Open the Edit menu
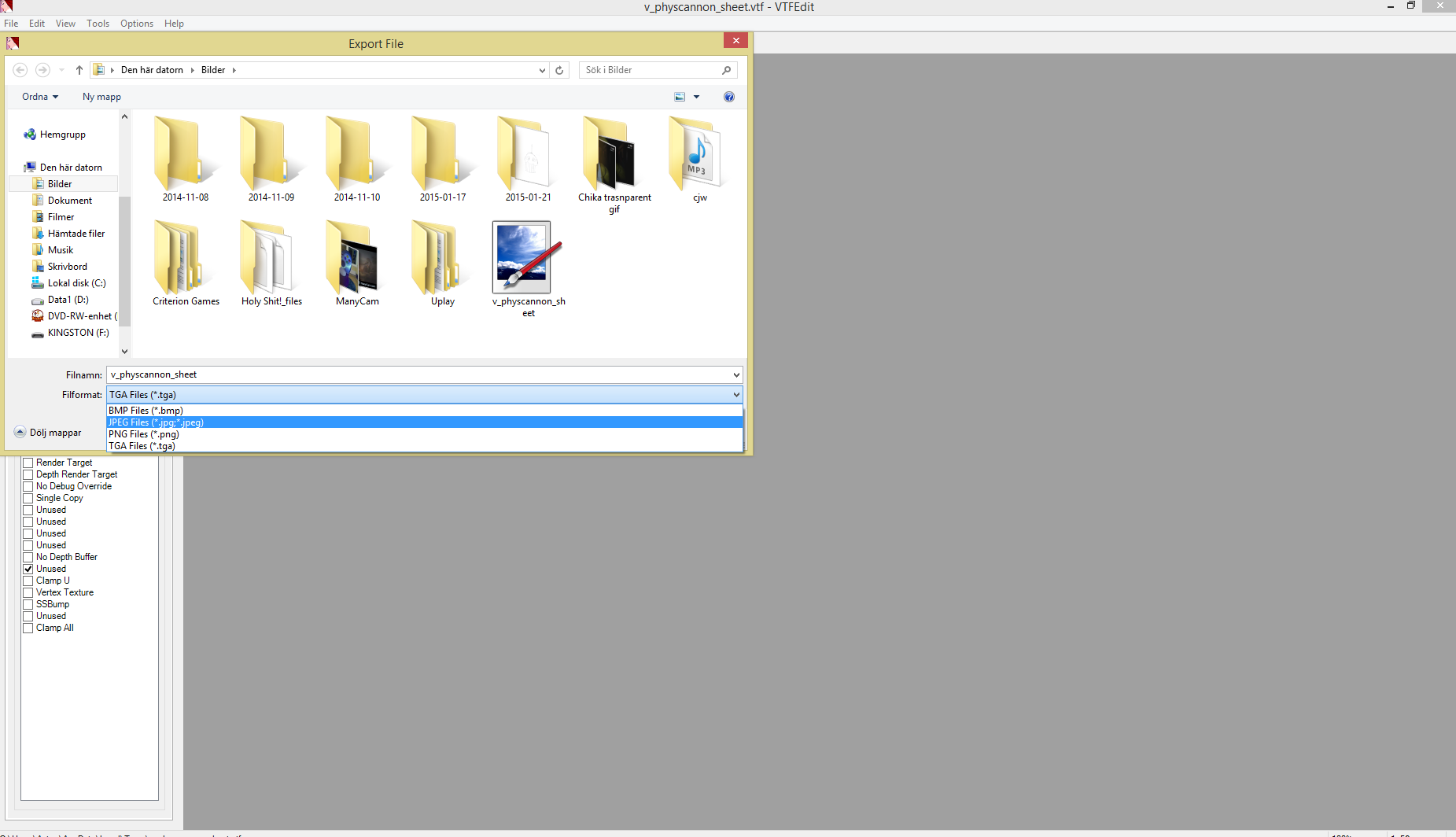1456x837 pixels. pyautogui.click(x=37, y=24)
